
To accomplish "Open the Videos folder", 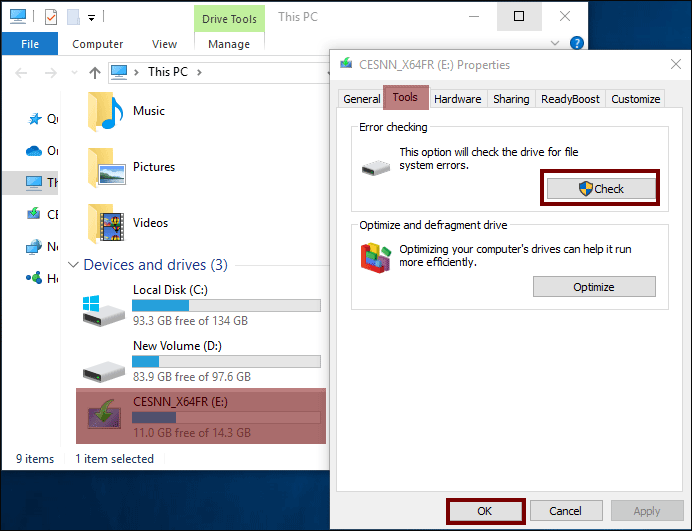I will pos(128,223).
